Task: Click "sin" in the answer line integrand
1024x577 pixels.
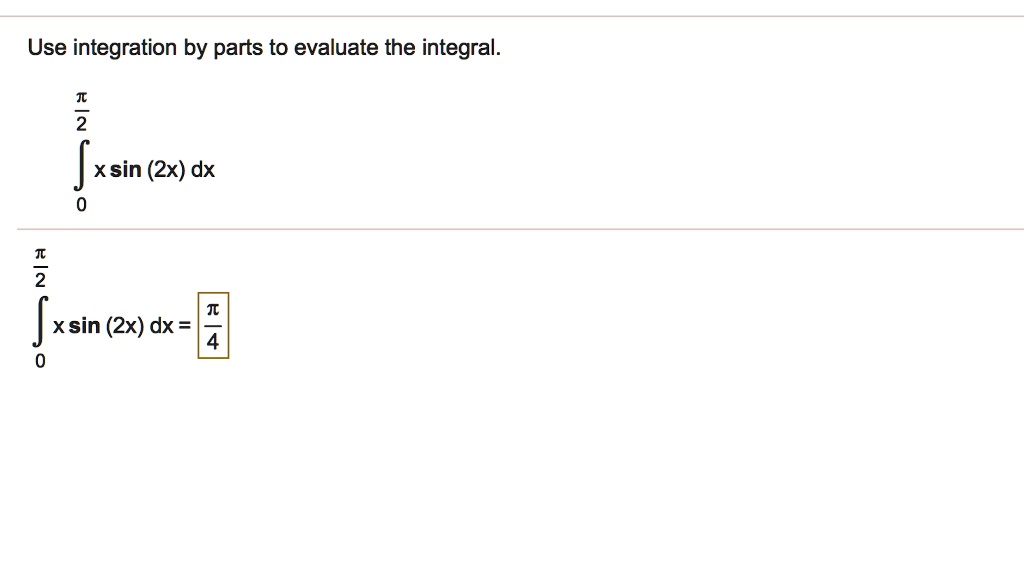Action: tap(84, 326)
